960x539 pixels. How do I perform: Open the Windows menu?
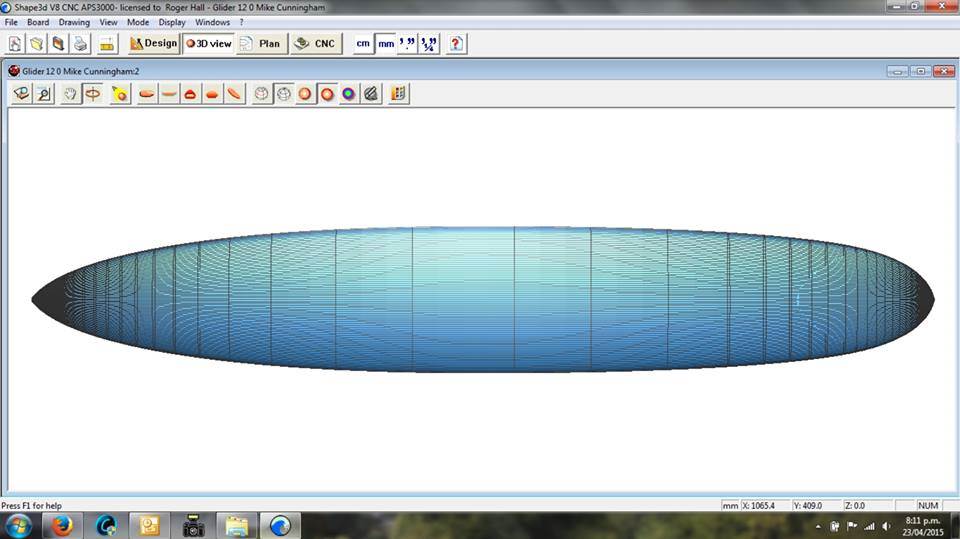(x=212, y=22)
